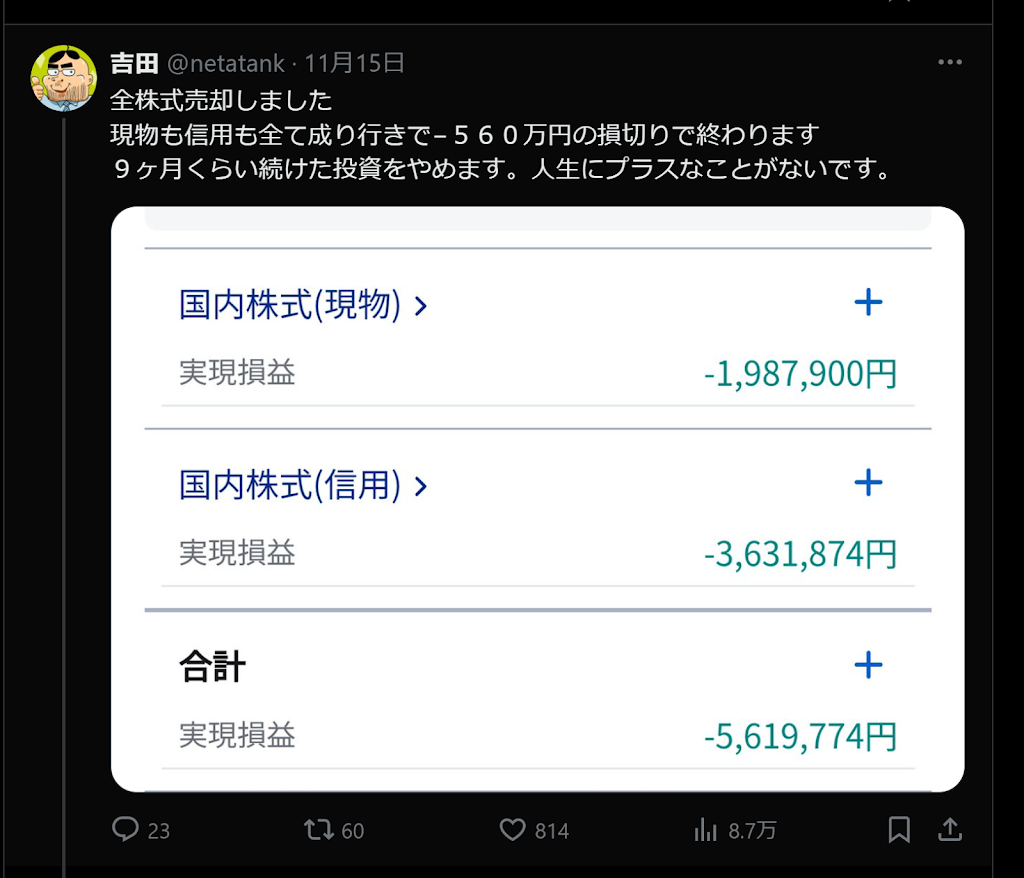Expand the 国内株式(信用) plus sign
Image resolution: width=1024 pixels, height=878 pixels.
(x=868, y=484)
